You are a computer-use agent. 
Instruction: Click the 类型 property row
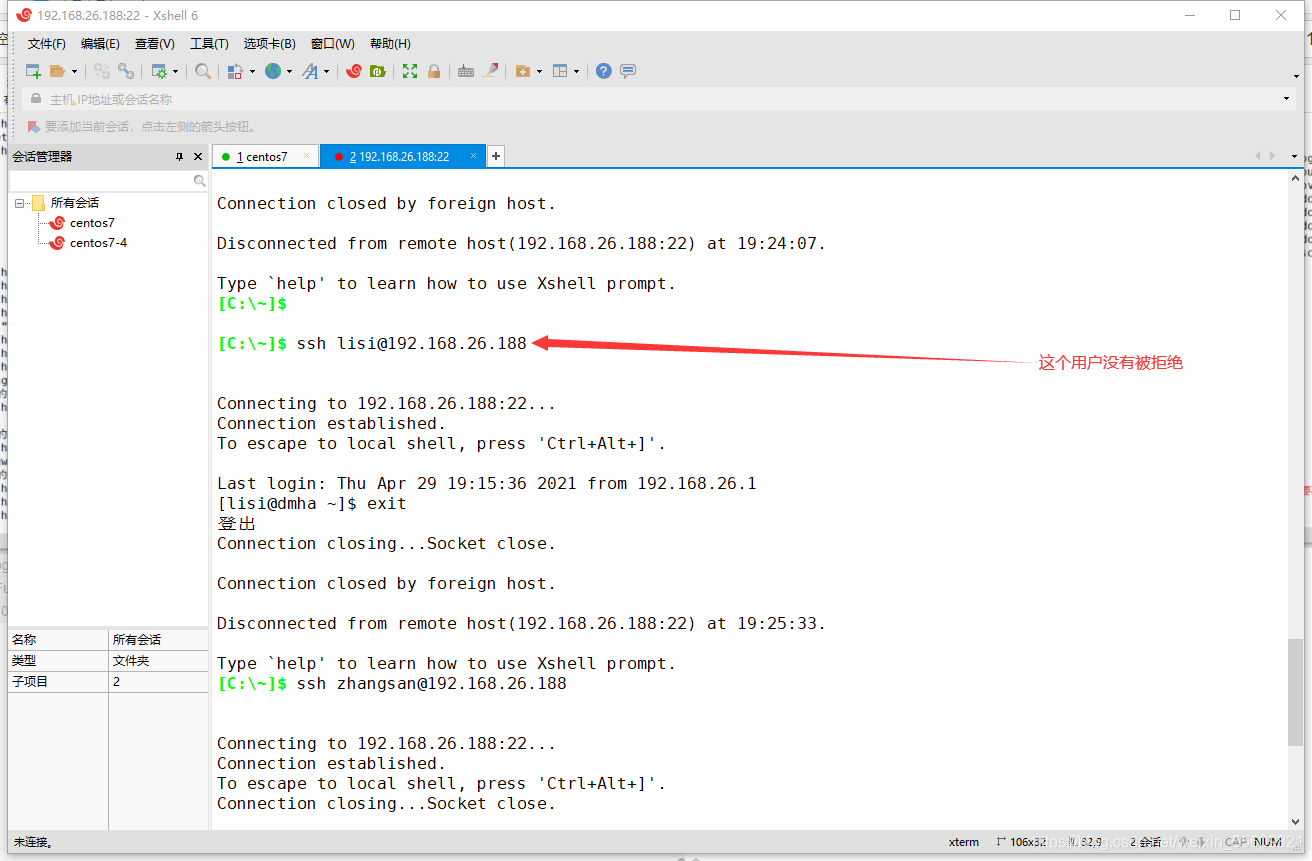pyautogui.click(x=108, y=661)
